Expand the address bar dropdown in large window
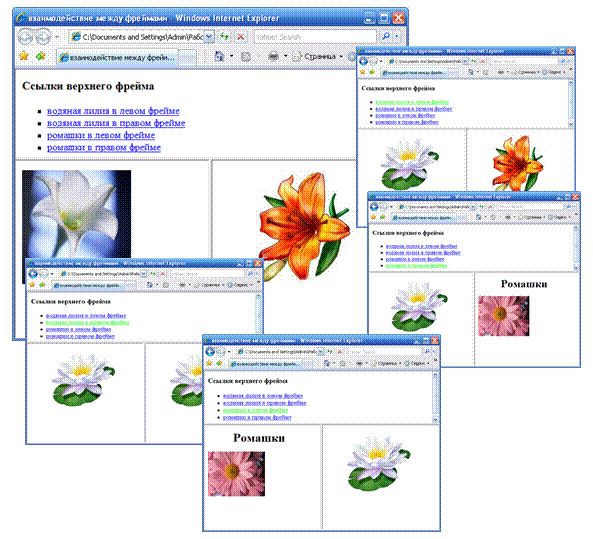Screen dimensions: 593x539 point(210,37)
